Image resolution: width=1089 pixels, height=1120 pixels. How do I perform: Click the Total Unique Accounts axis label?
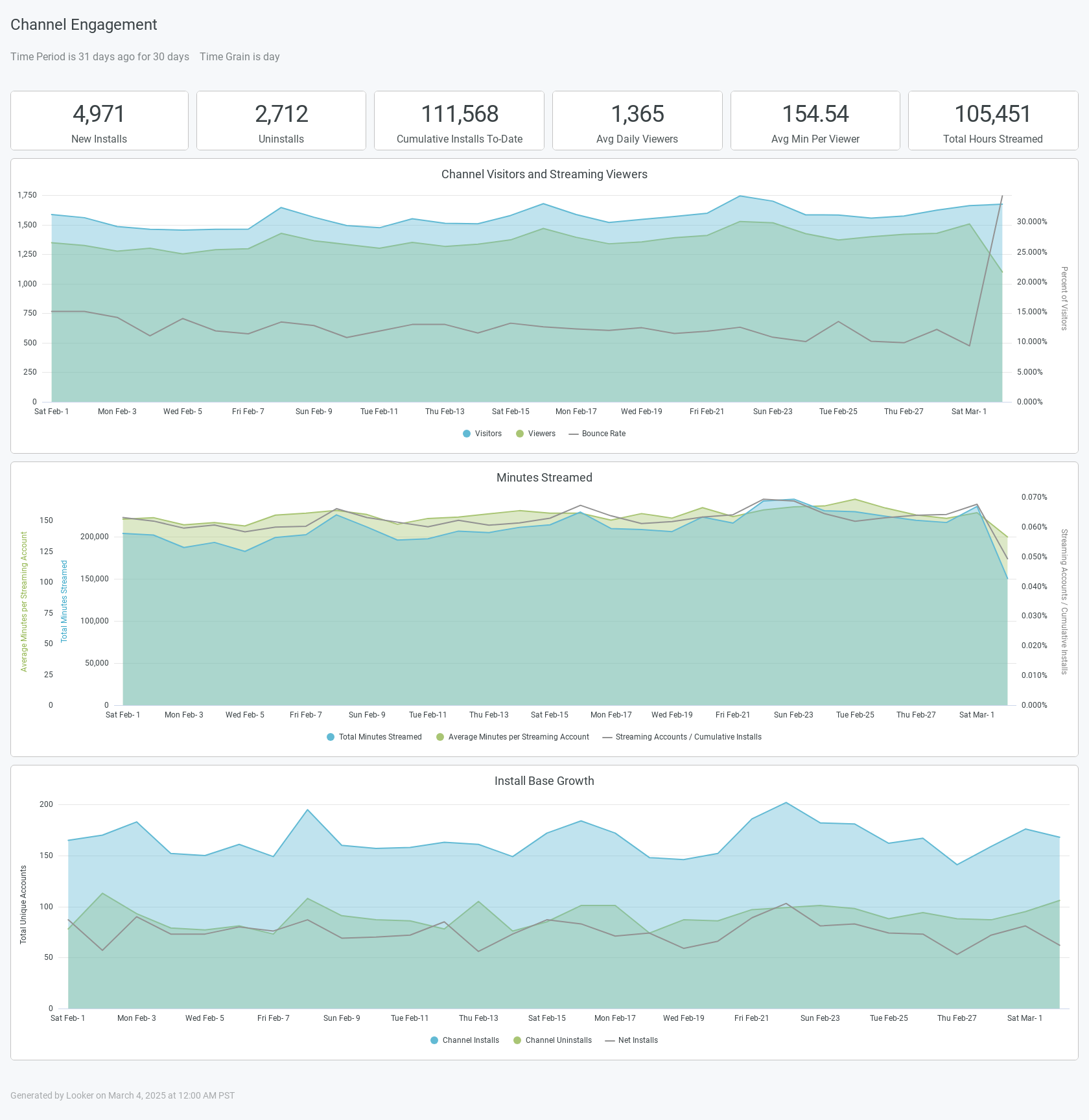click(x=23, y=905)
